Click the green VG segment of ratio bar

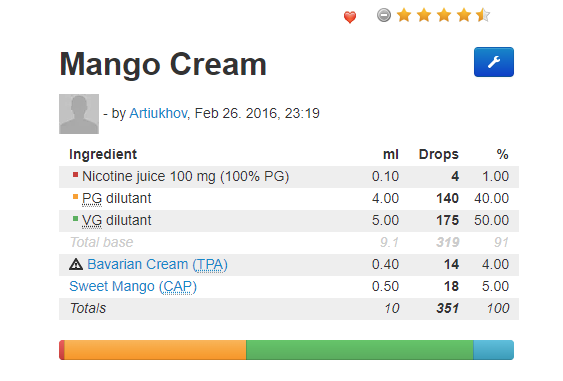(360, 350)
